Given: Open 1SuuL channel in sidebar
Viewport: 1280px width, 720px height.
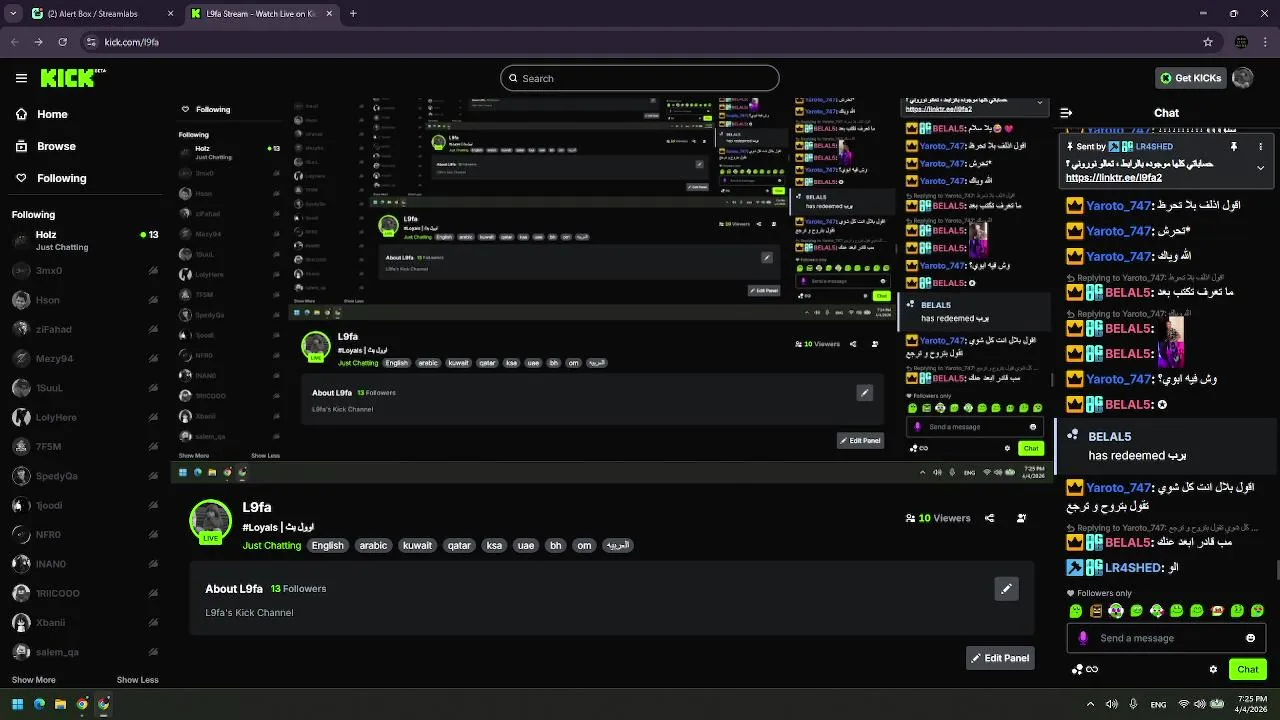Looking at the screenshot, I should [x=84, y=388].
